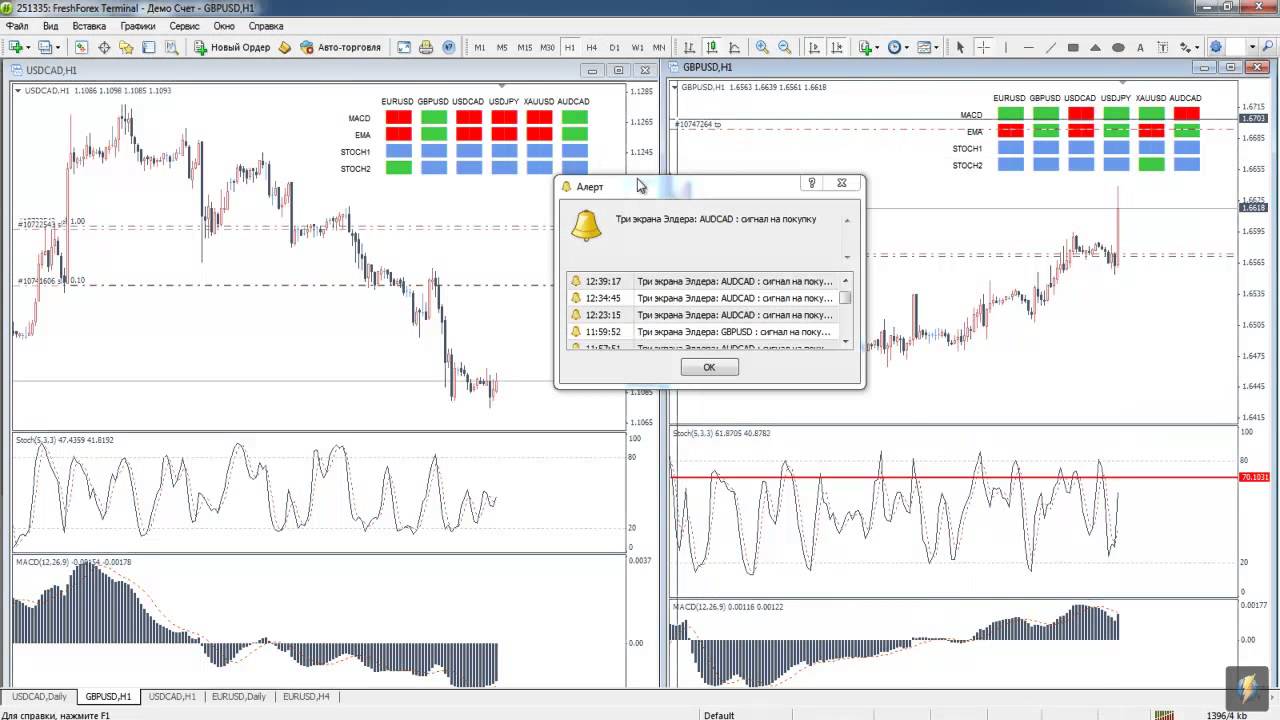Click the Новый Ордер button

coord(232,47)
